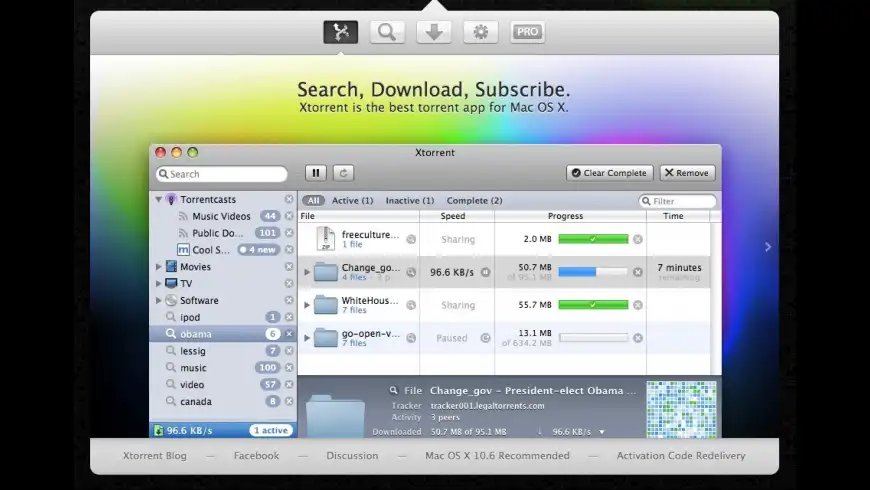Resume the paused go-open-v torrent
The image size is (870, 490).
pos(485,338)
